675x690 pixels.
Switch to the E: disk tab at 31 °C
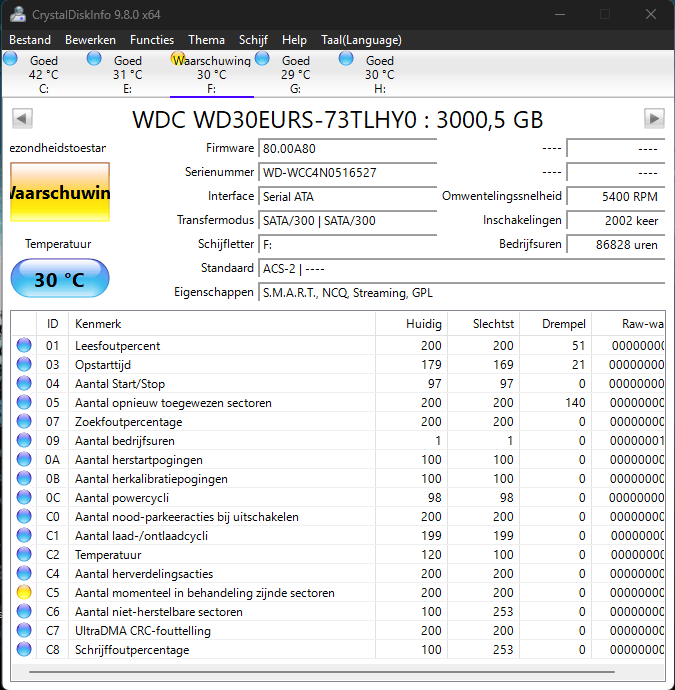click(128, 74)
